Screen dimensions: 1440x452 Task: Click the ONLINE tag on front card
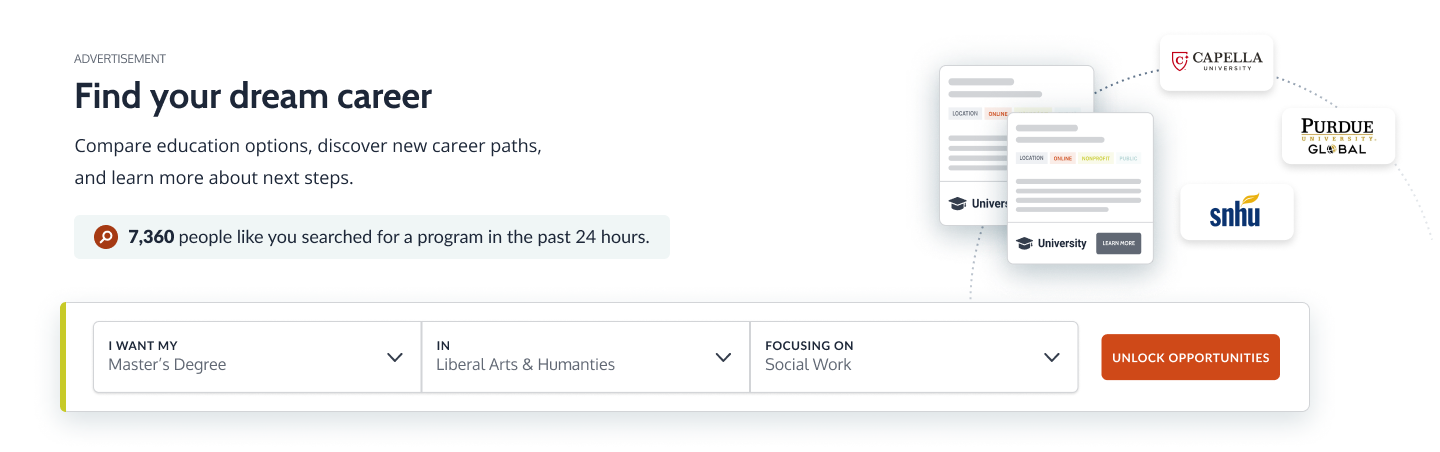(1062, 158)
